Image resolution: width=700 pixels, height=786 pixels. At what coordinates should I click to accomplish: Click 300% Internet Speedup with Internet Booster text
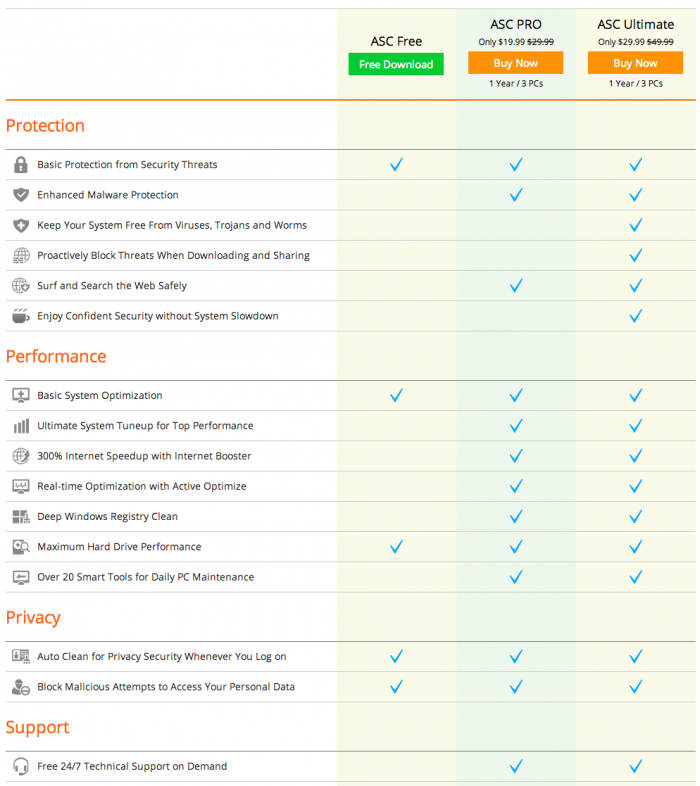[144, 456]
